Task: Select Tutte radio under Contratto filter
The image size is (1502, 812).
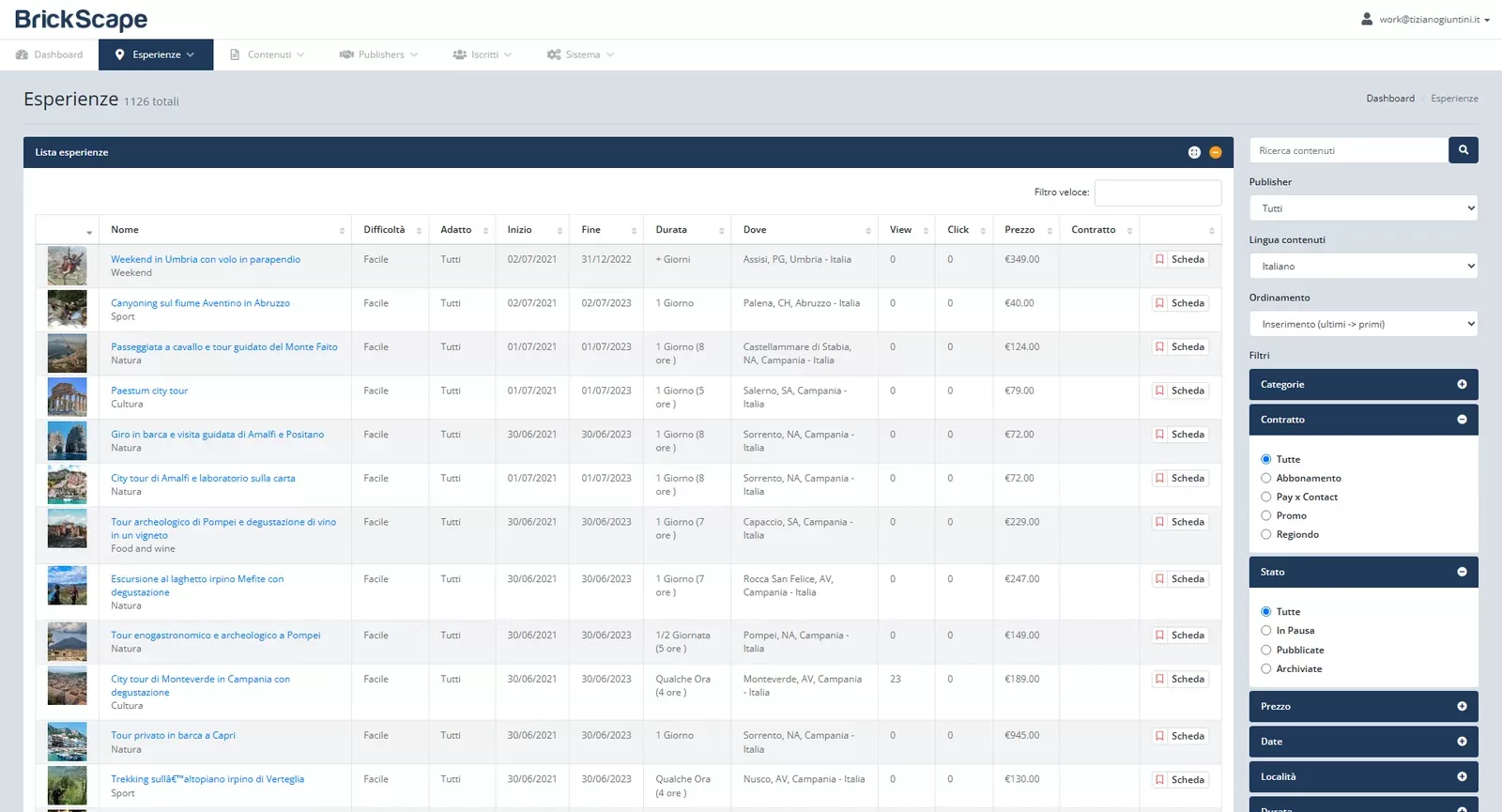Action: (x=1266, y=459)
